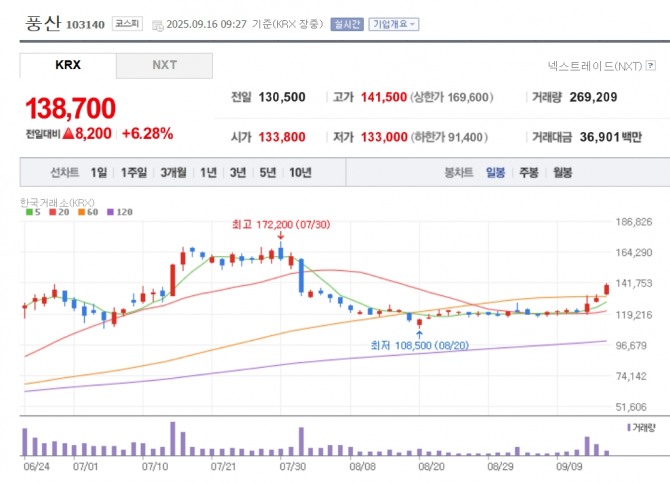
Task: Click the red 20-day moving average swatch
Action: [53, 212]
